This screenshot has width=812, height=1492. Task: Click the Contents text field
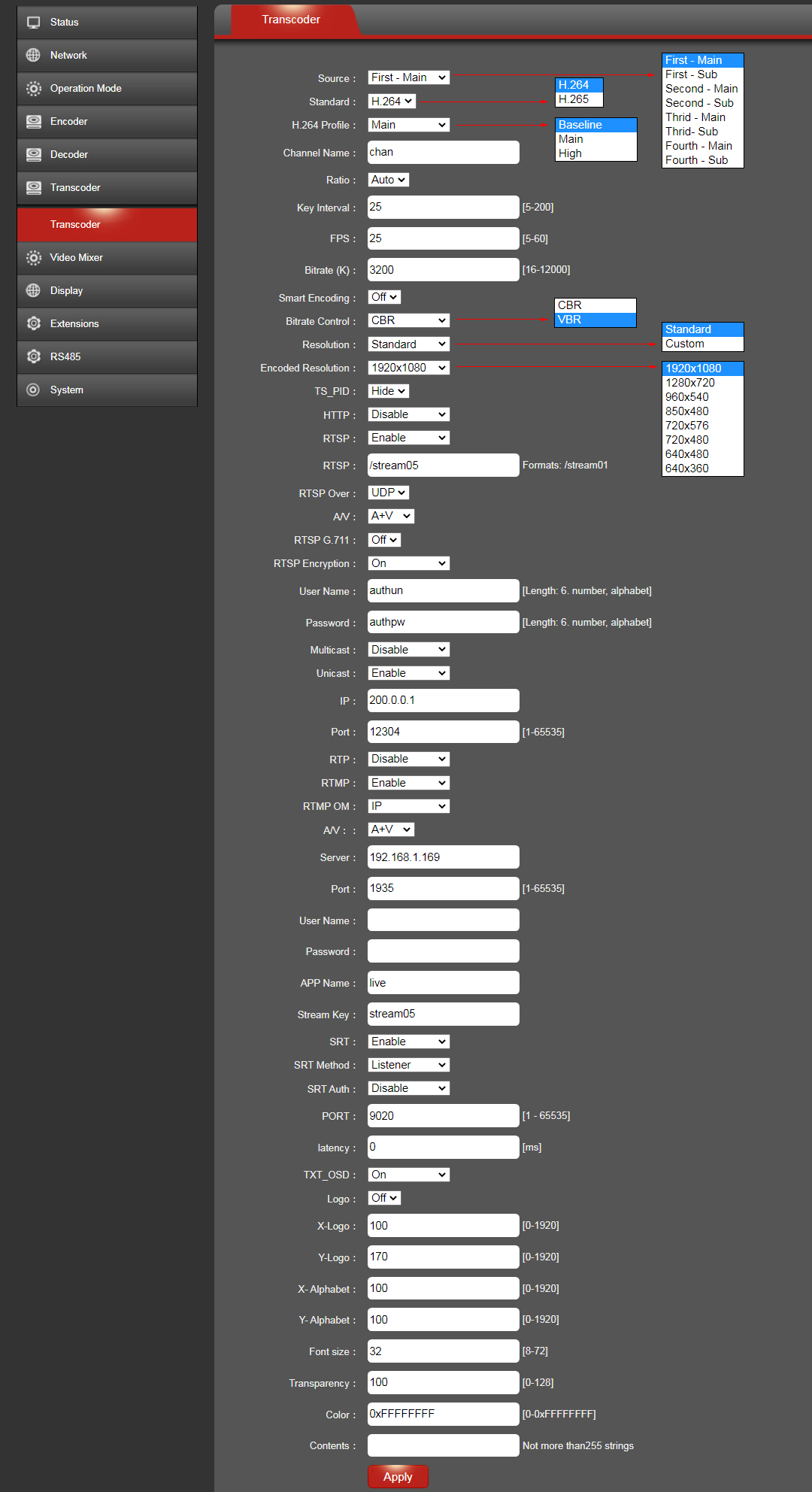[444, 1445]
